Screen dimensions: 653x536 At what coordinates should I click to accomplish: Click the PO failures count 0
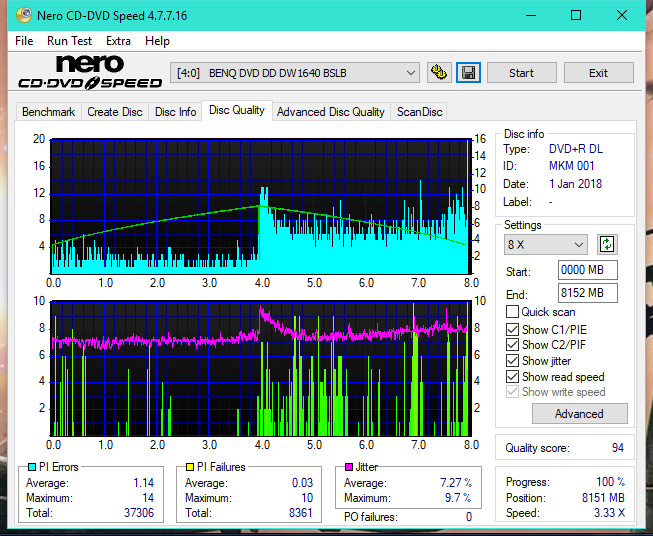[469, 517]
